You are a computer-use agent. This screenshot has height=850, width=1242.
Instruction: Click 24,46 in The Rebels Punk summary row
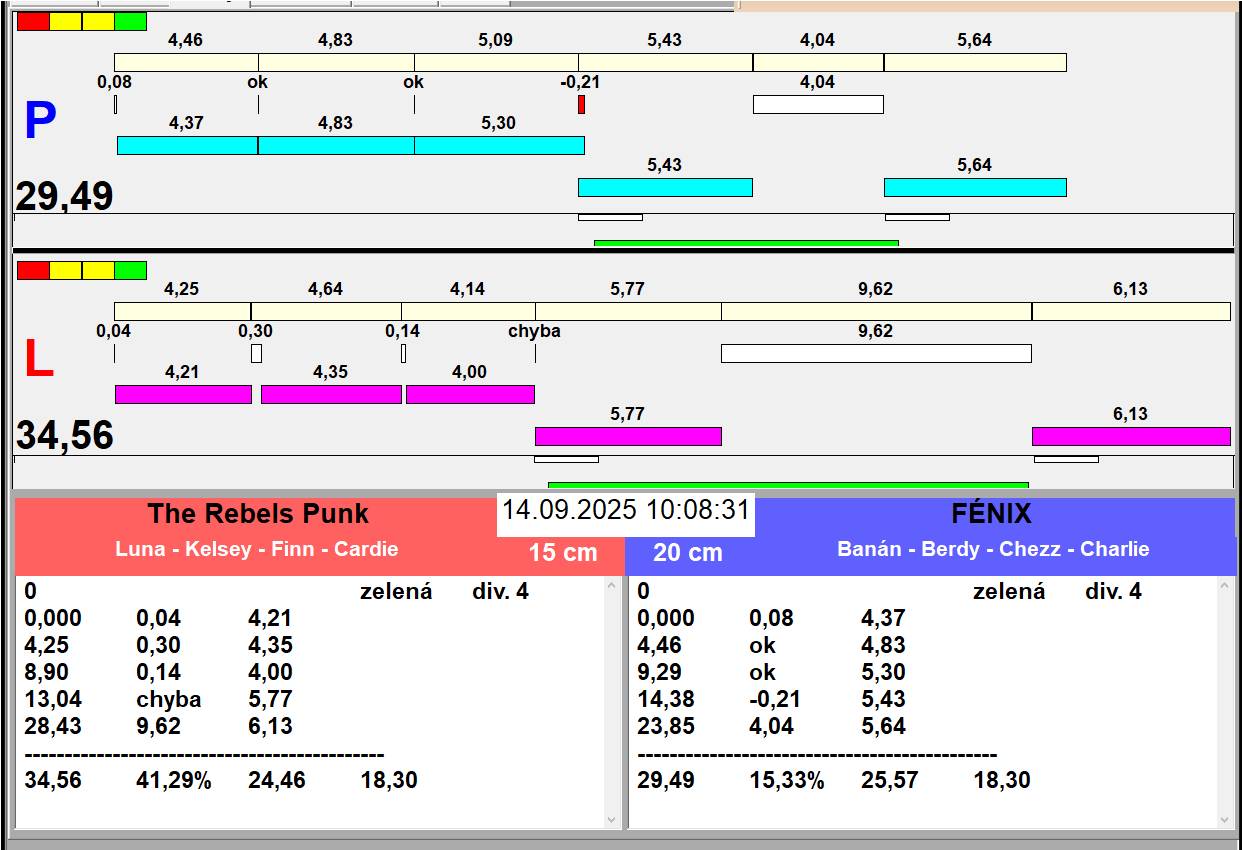click(277, 780)
